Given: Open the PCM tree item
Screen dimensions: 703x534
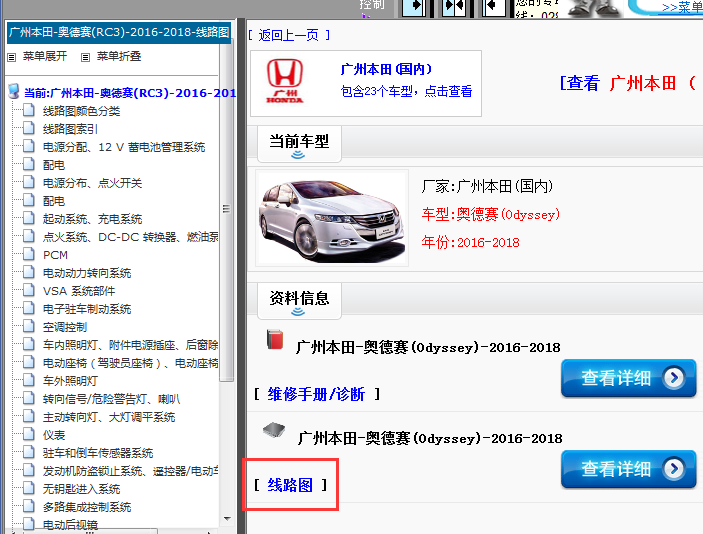Looking at the screenshot, I should click(x=55, y=255).
